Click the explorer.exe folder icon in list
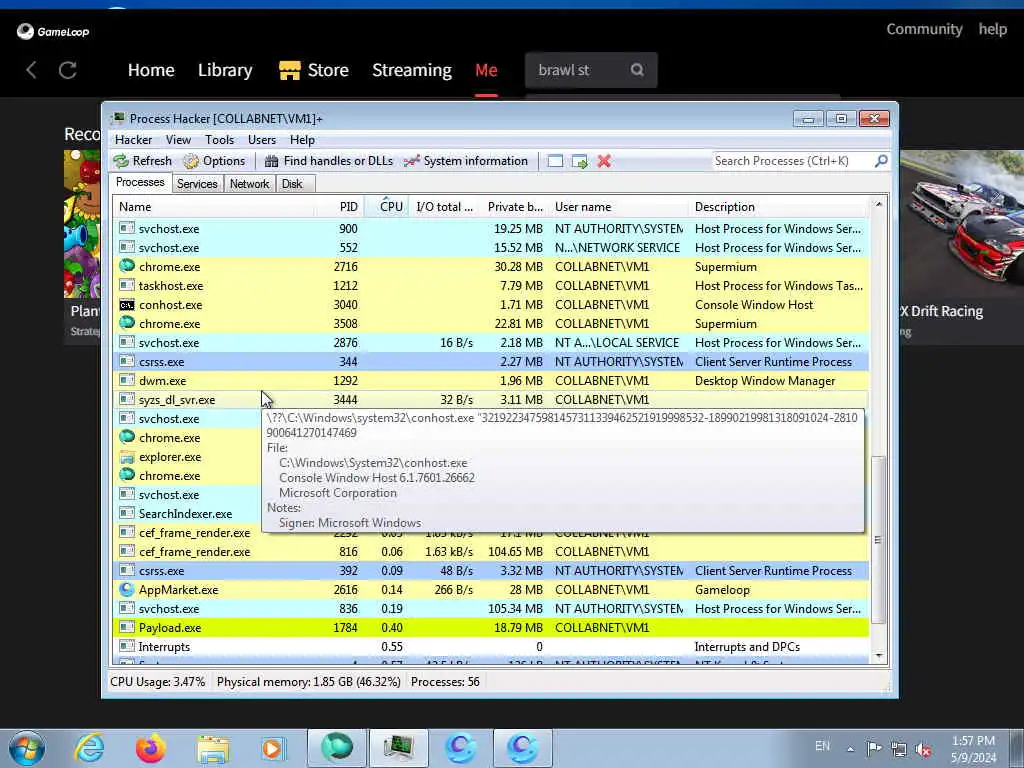 coord(127,456)
